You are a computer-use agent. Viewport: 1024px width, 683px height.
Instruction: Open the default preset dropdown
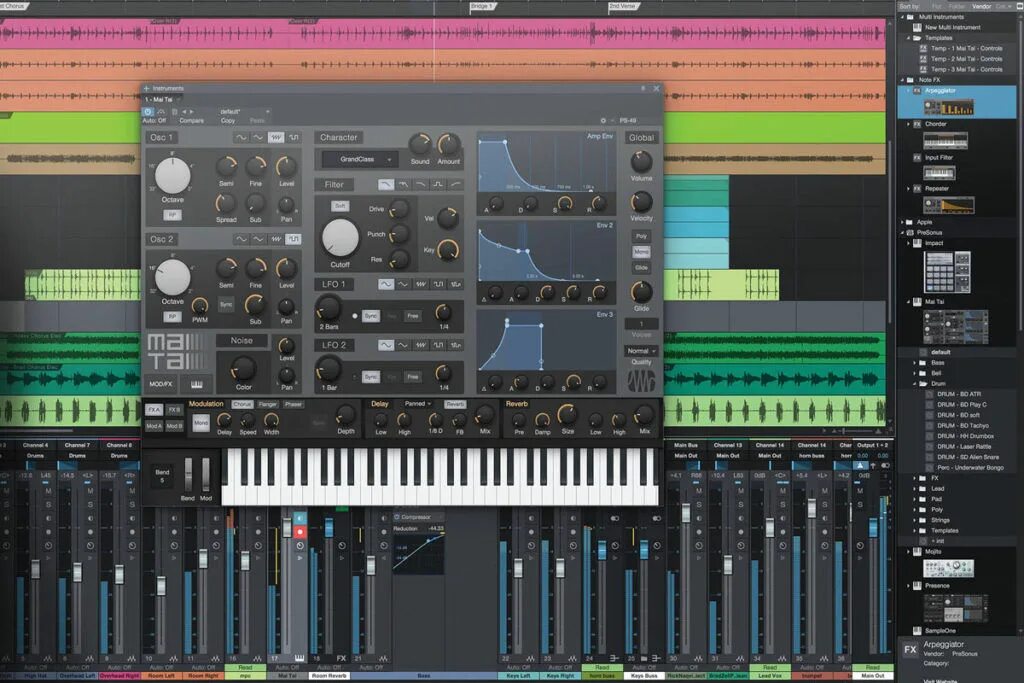[243, 112]
